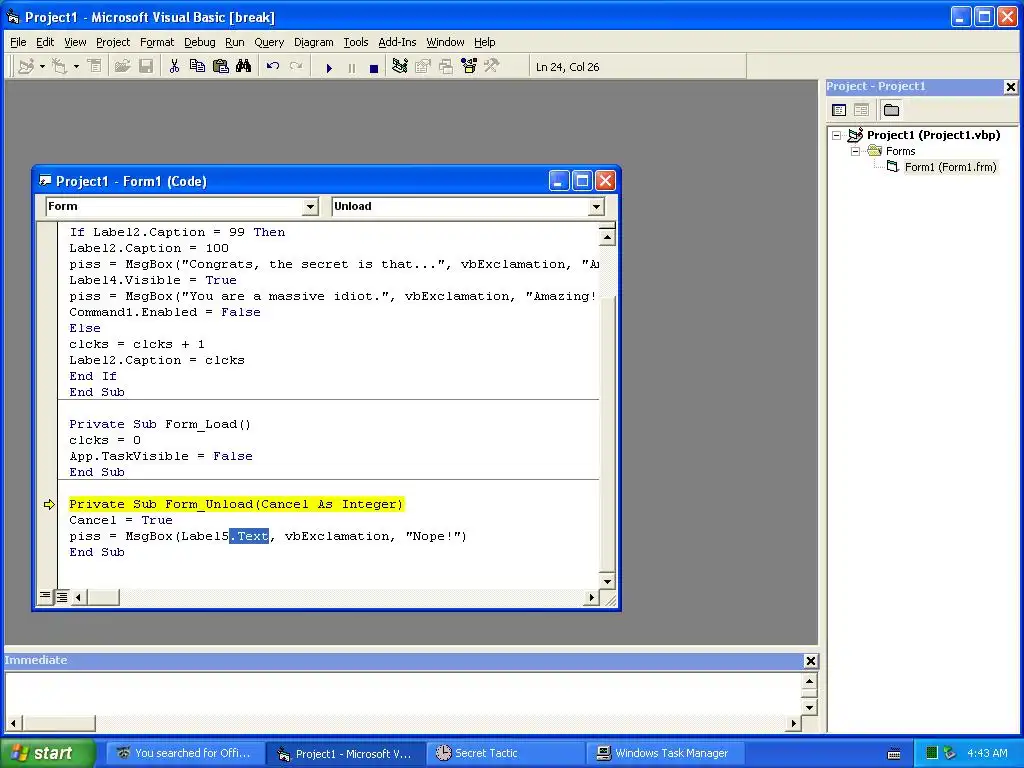Click View Object icon in Project panel
1024x768 pixels.
[861, 110]
